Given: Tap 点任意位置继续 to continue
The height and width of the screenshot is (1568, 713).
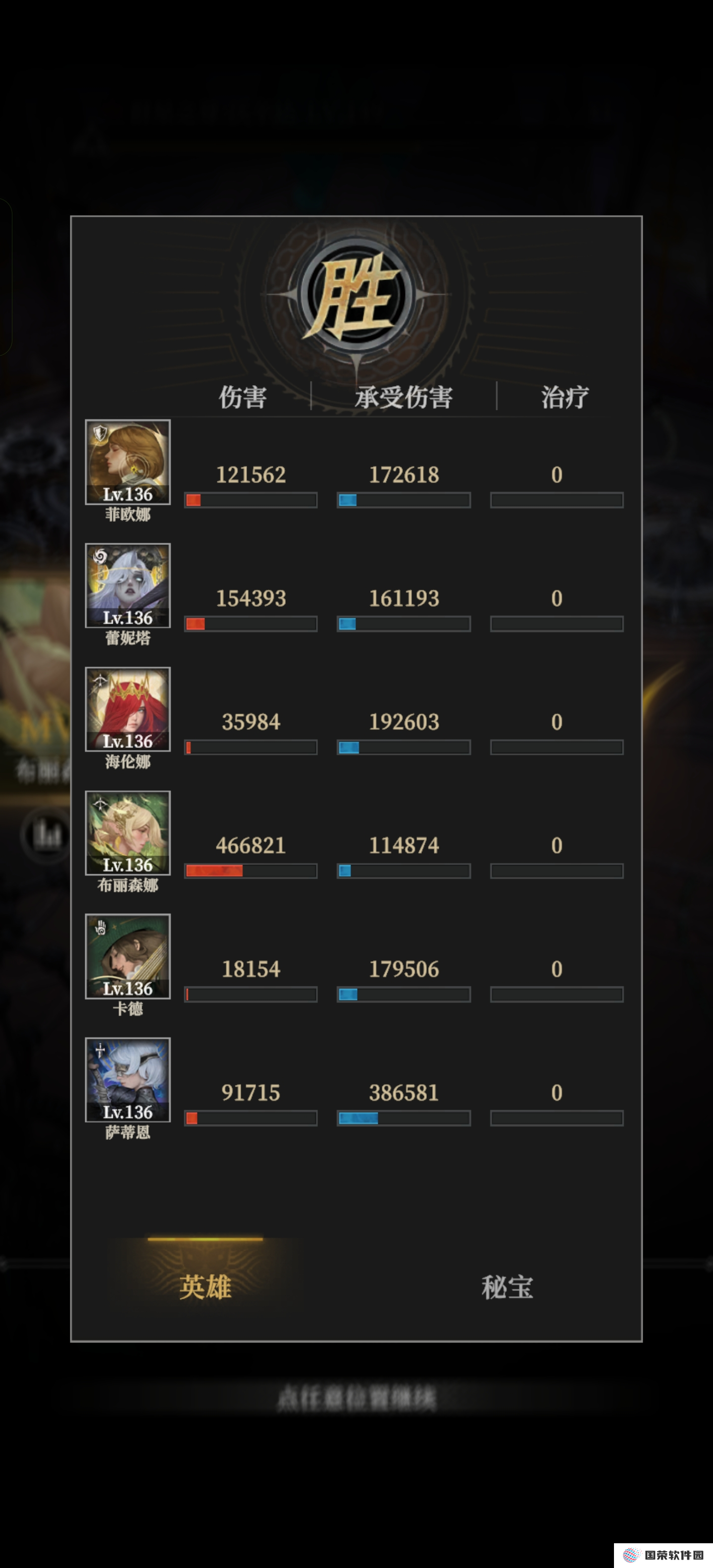Looking at the screenshot, I should (x=356, y=1398).
